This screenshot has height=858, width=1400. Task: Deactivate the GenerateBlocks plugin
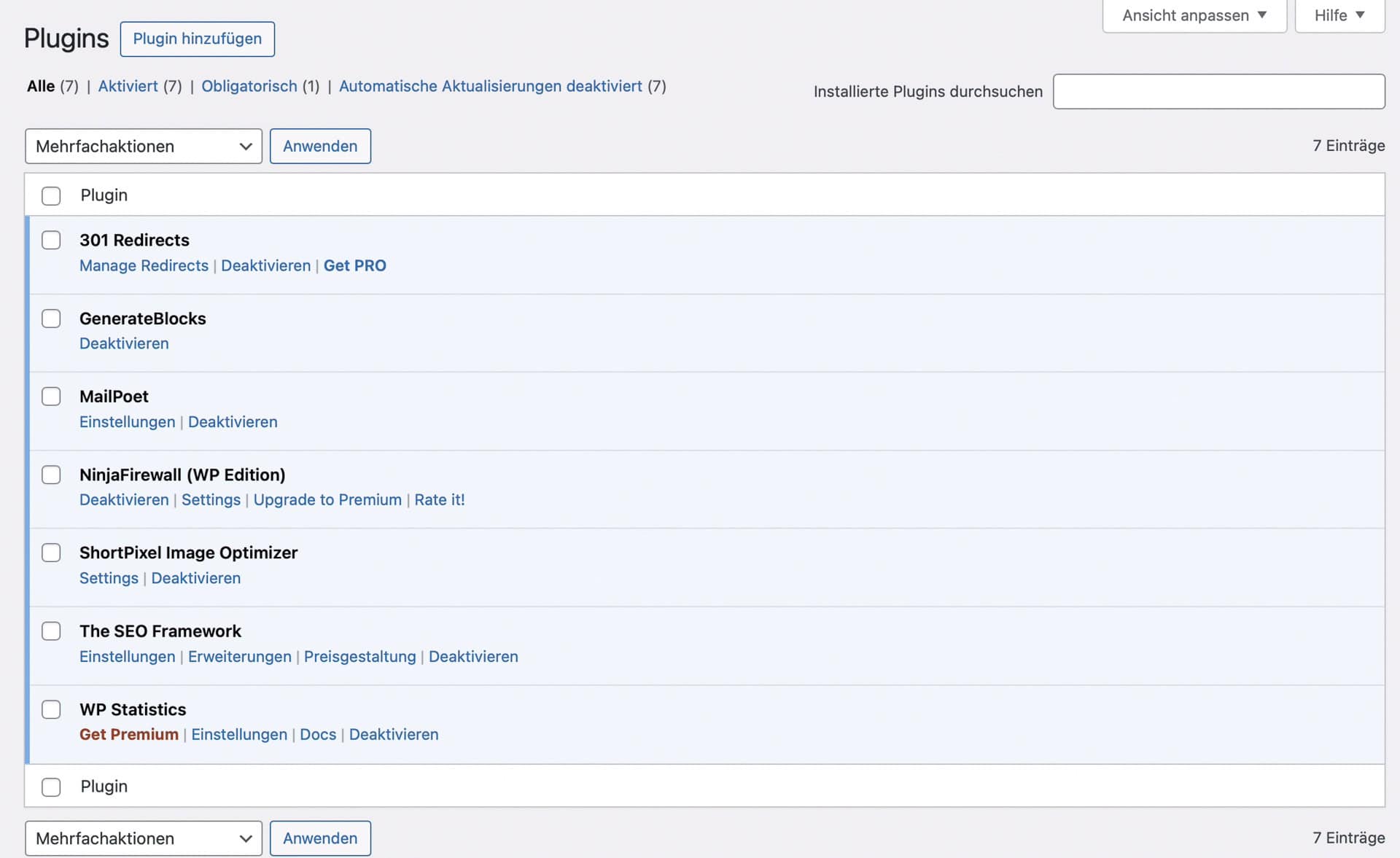pyautogui.click(x=124, y=343)
